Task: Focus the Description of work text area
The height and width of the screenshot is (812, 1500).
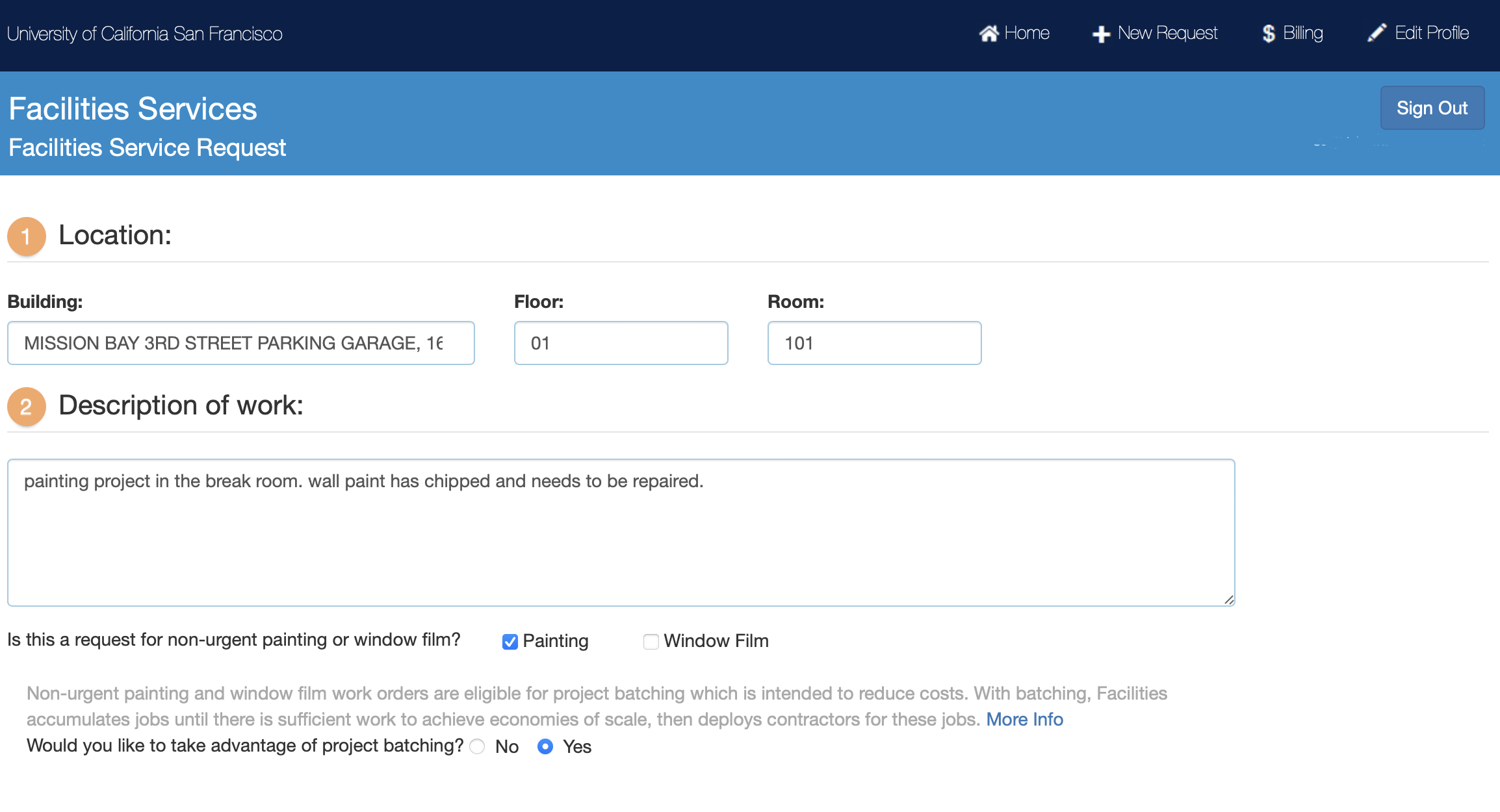Action: coord(621,533)
